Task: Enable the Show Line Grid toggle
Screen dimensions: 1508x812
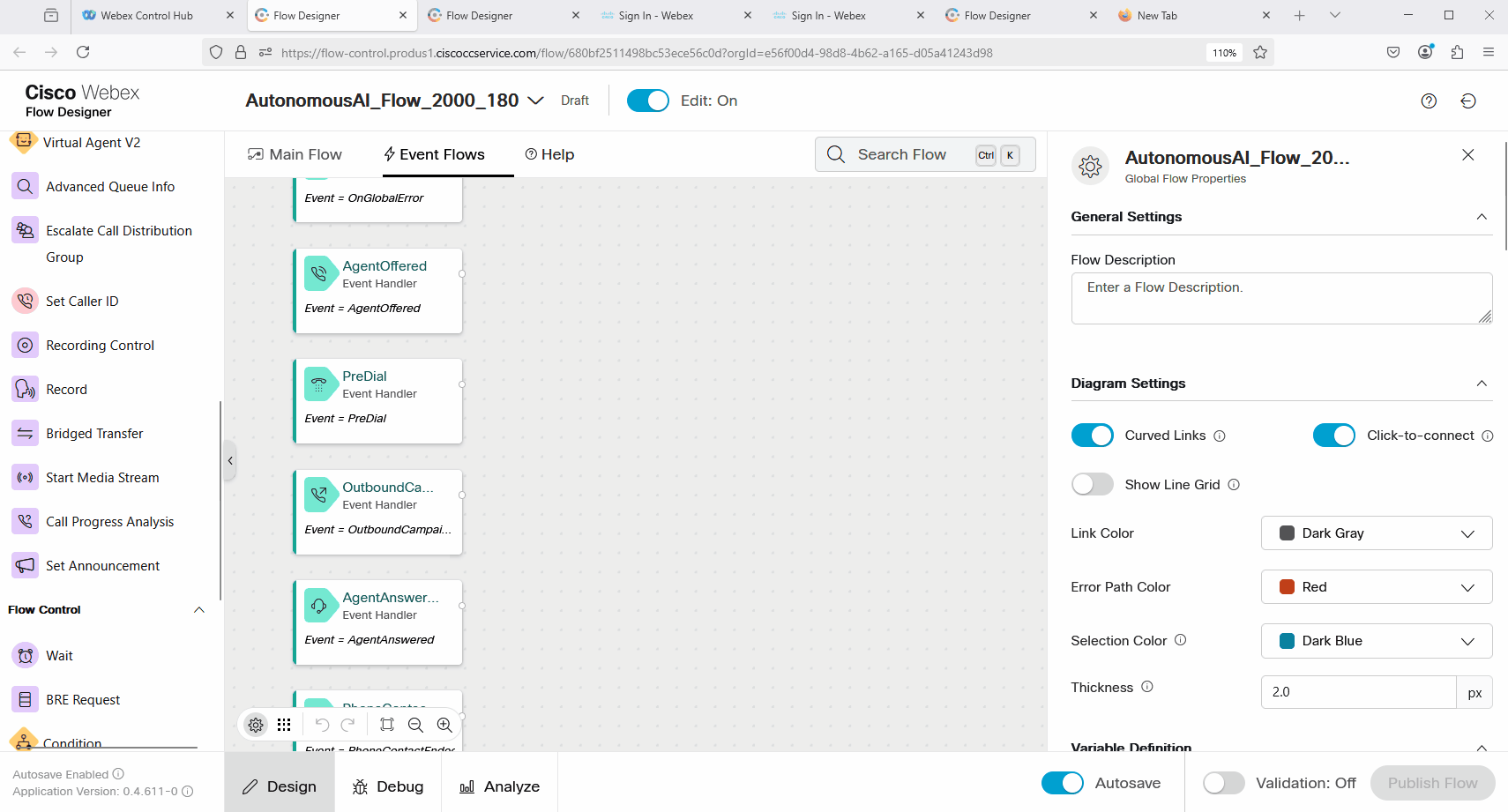Action: point(1092,485)
